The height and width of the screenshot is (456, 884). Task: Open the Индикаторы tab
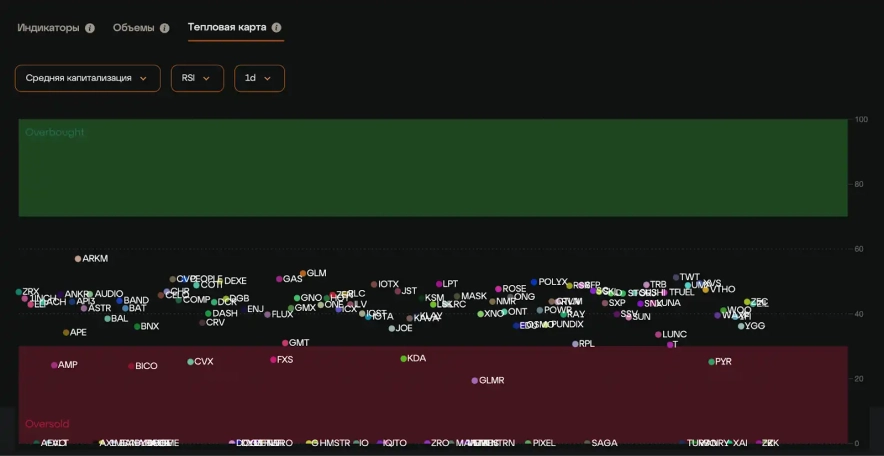48,28
